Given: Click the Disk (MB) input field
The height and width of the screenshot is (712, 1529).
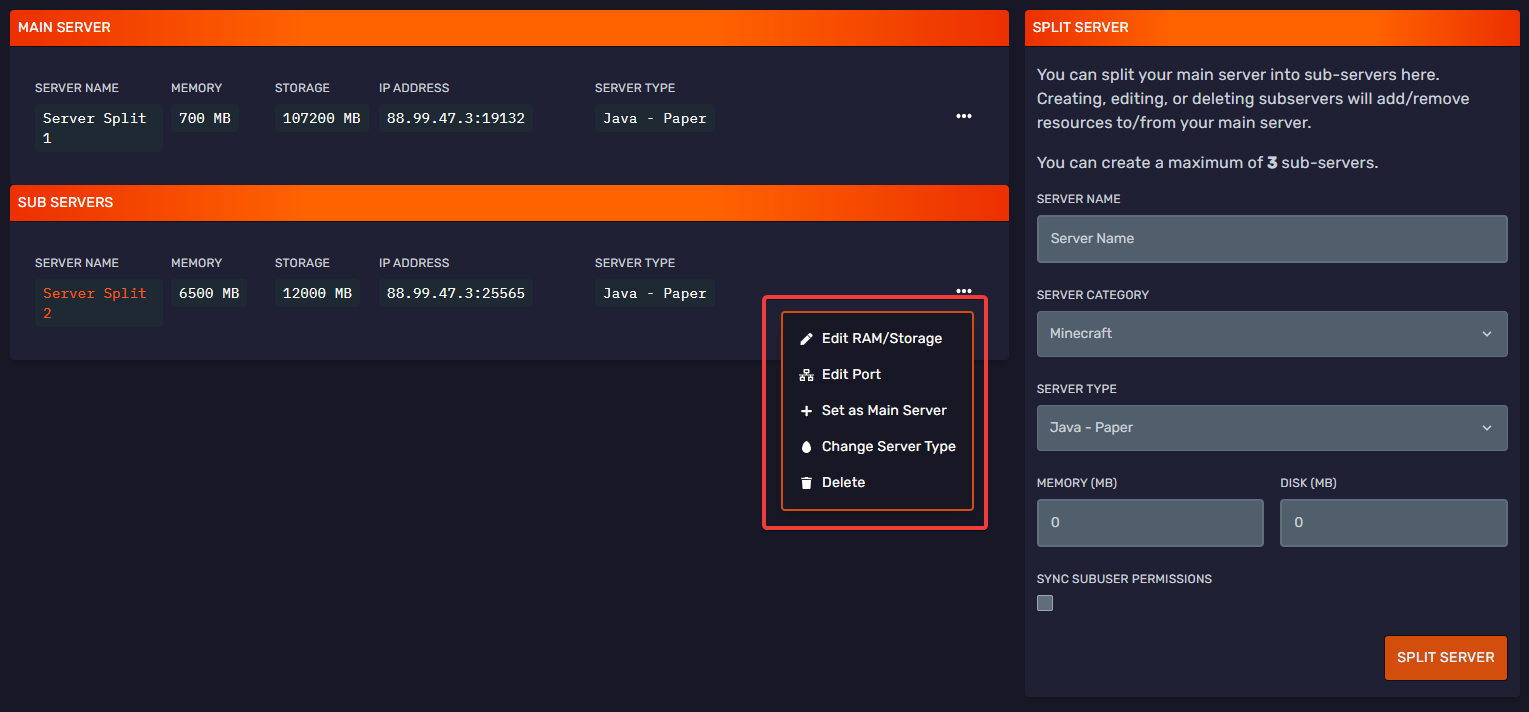Looking at the screenshot, I should (x=1393, y=522).
